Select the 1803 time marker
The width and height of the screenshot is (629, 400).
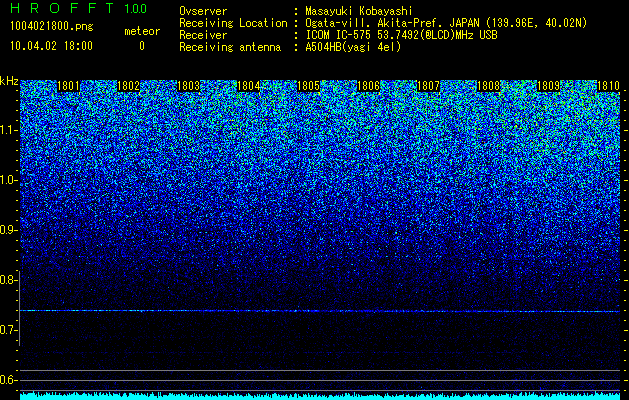189,86
